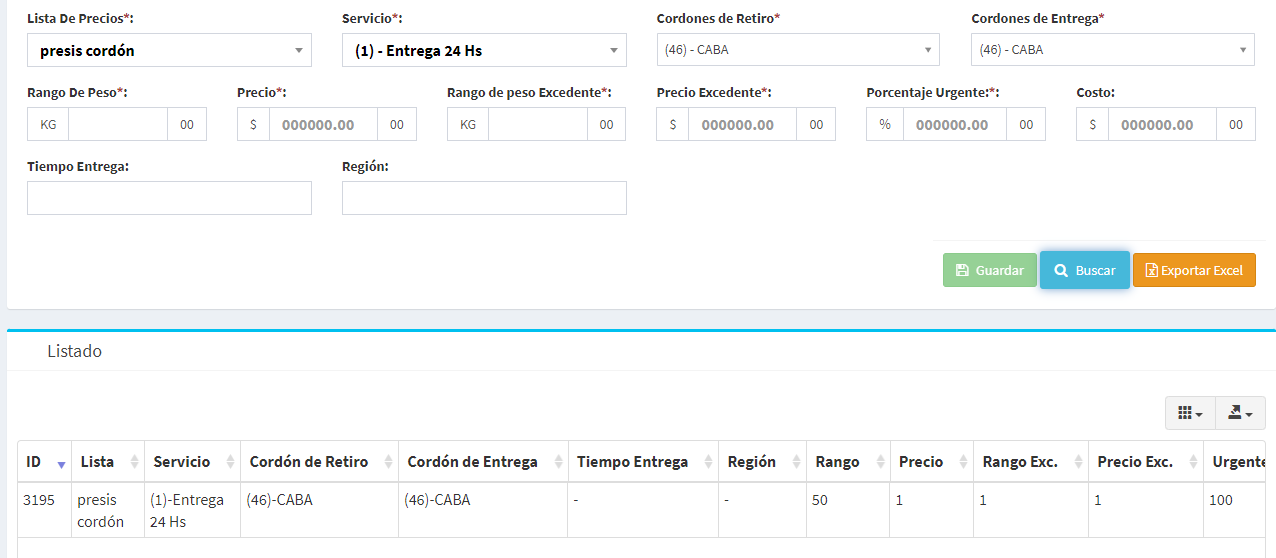This screenshot has height=558, width=1276.
Task: Sort the table by ID column
Action: tap(61, 463)
